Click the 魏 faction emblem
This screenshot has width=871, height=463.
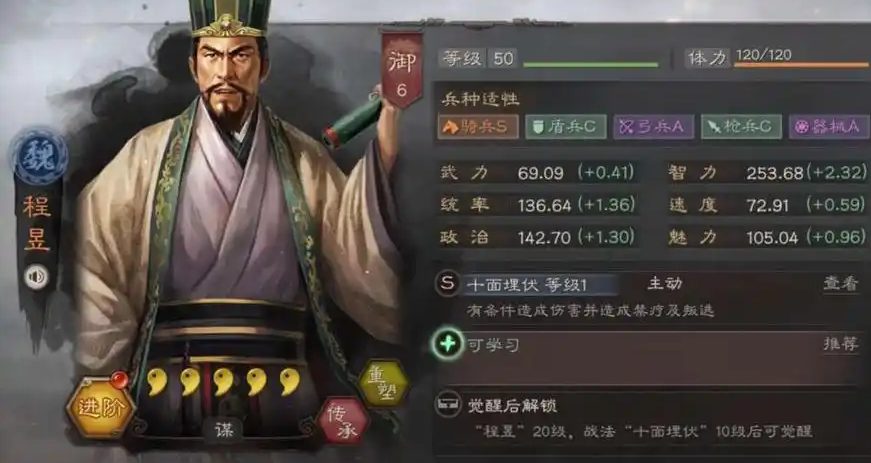tap(39, 158)
